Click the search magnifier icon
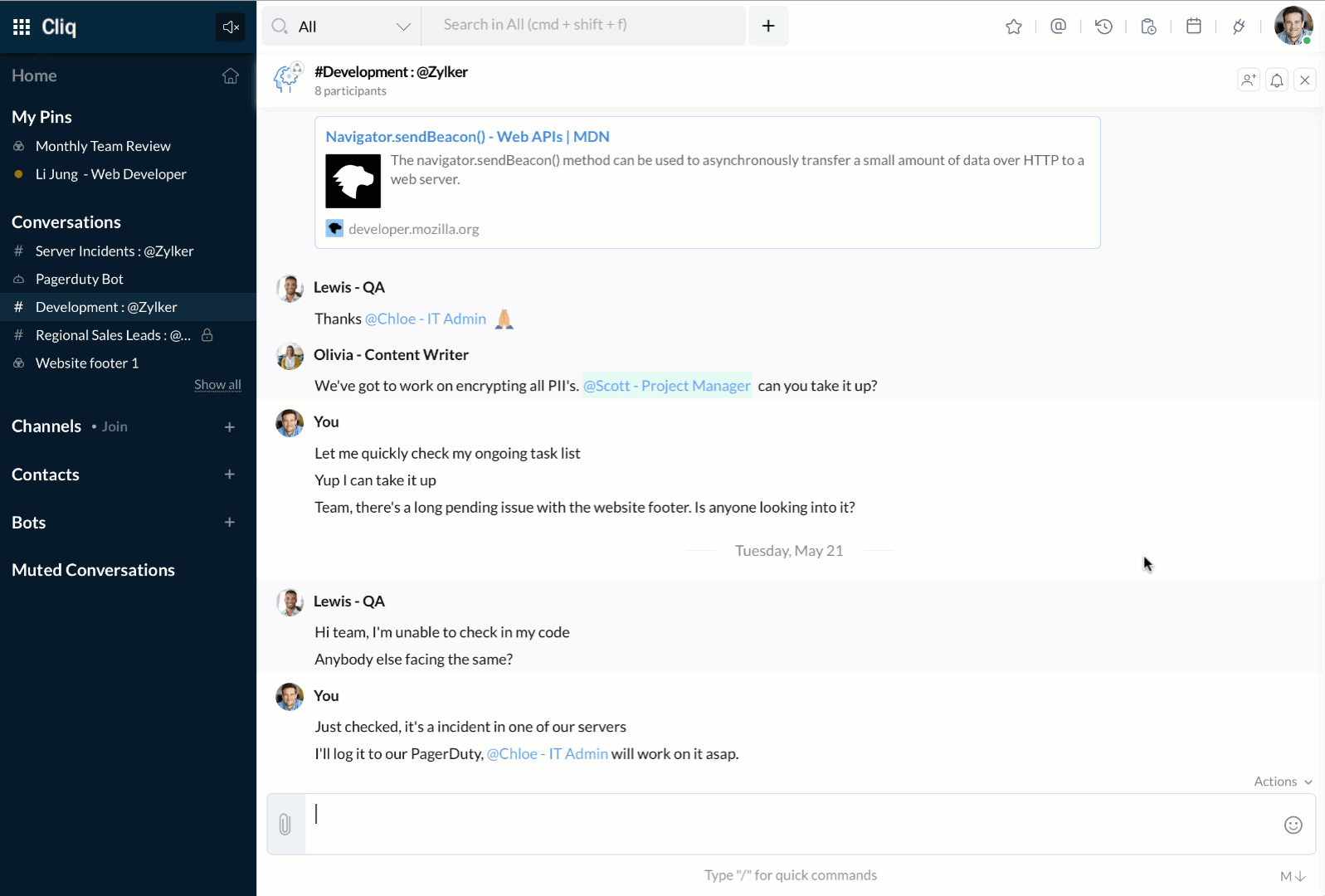Screen dimensions: 1325x896 coord(280,26)
